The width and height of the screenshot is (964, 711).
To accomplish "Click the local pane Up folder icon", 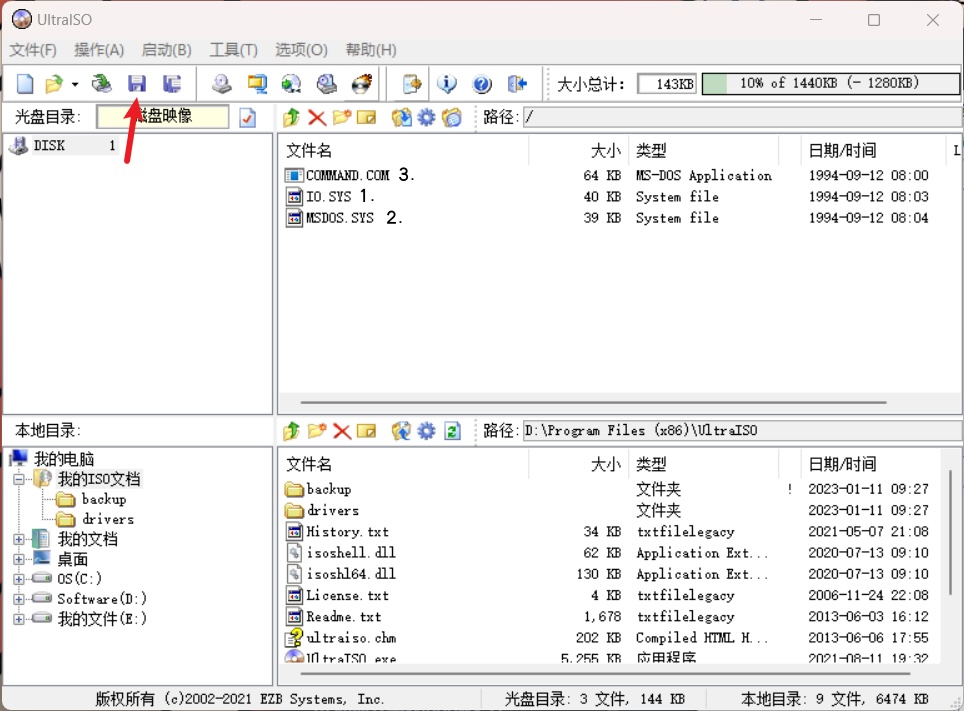I will 291,431.
